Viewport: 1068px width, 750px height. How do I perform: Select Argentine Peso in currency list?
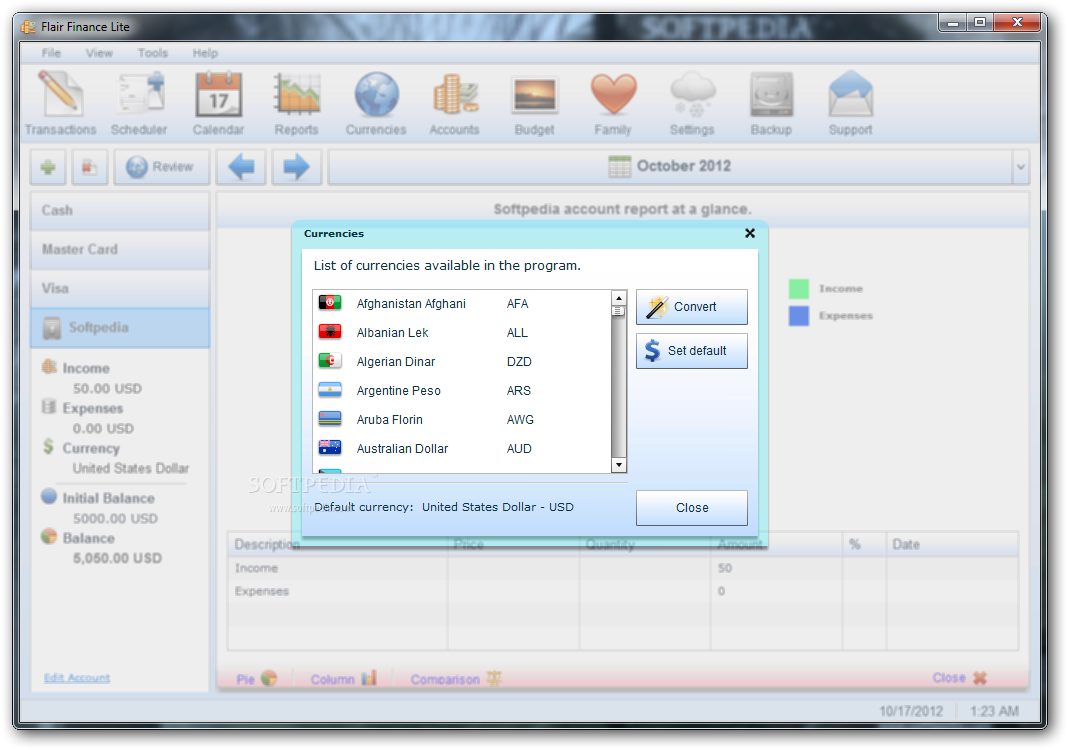point(462,391)
